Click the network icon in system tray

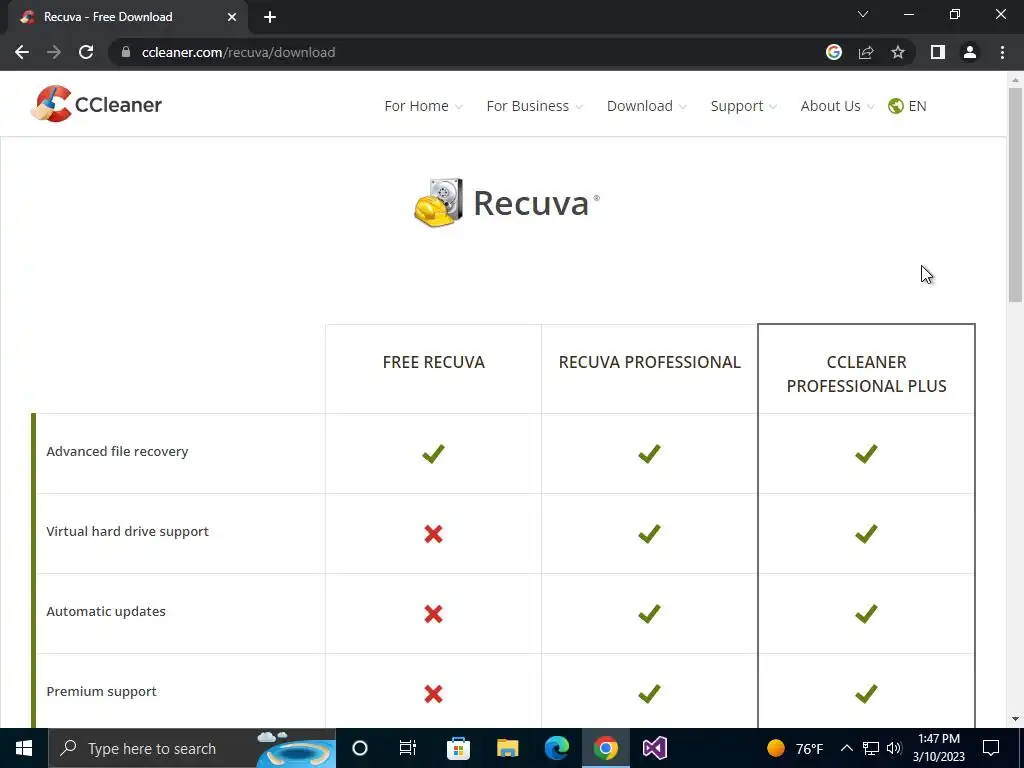(871, 748)
